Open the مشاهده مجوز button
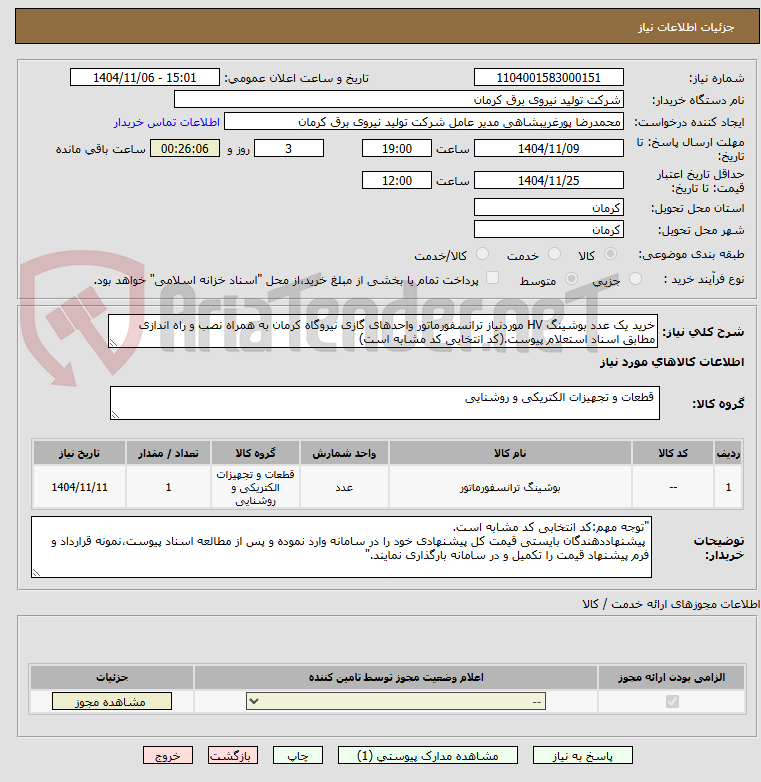Screen dimensions: 761x782 point(112,701)
